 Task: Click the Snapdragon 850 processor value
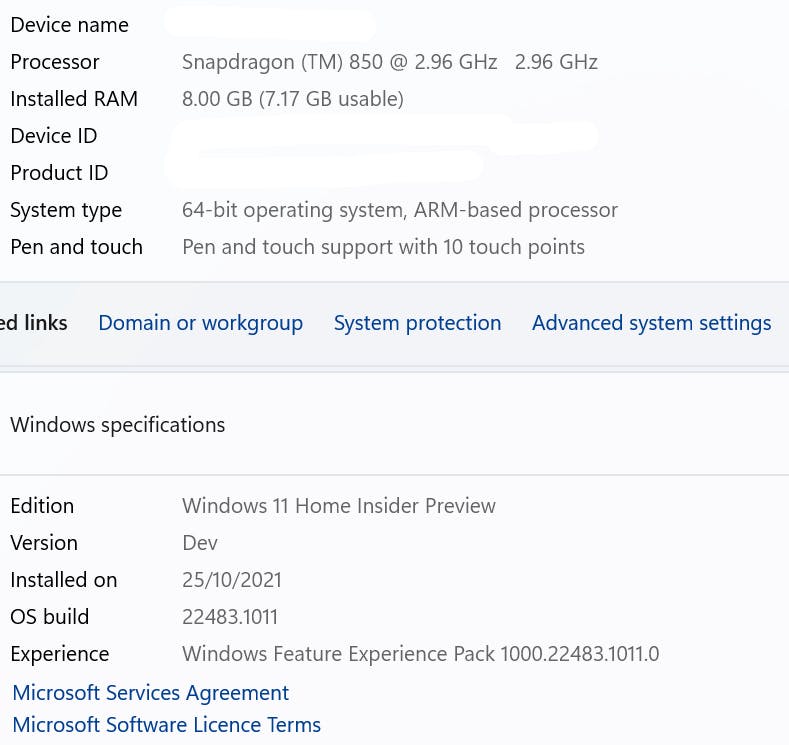tap(389, 62)
